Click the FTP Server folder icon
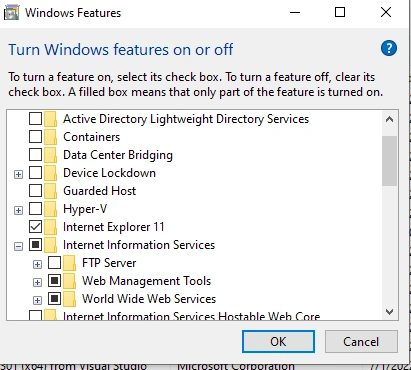Screen dimensions: 411x370 (x=69, y=263)
